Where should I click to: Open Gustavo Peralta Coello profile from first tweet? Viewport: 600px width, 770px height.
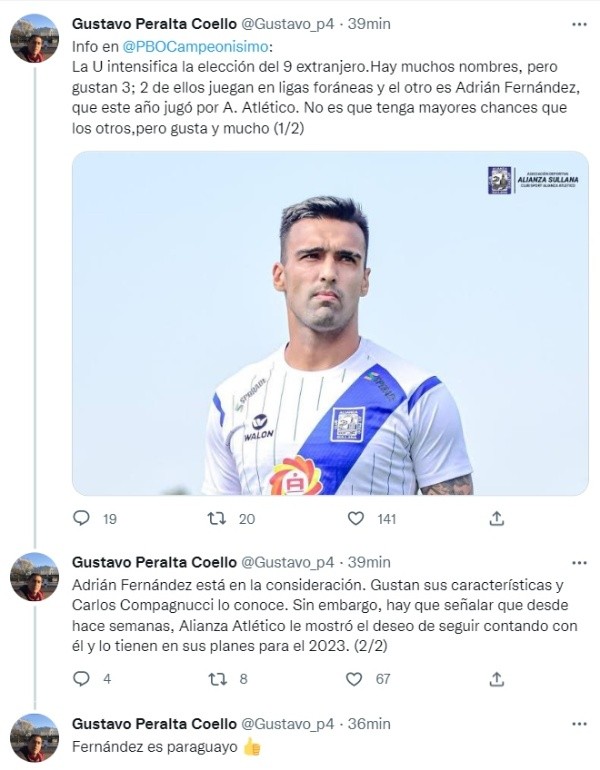pos(155,23)
